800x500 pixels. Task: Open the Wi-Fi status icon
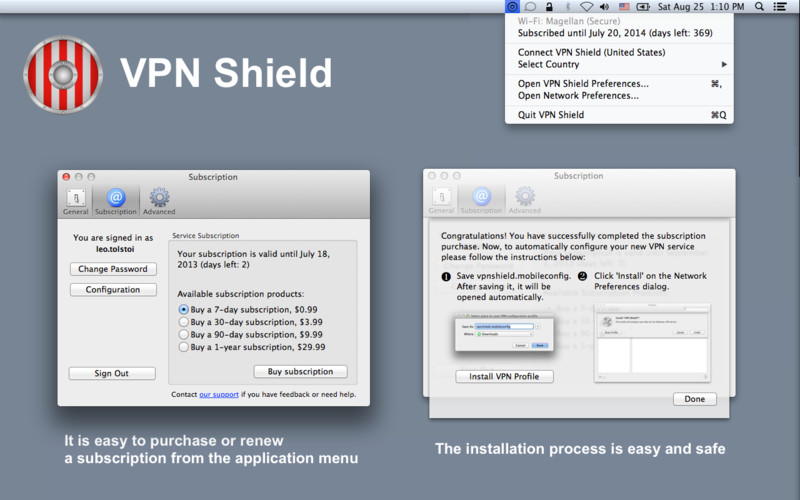coord(586,7)
